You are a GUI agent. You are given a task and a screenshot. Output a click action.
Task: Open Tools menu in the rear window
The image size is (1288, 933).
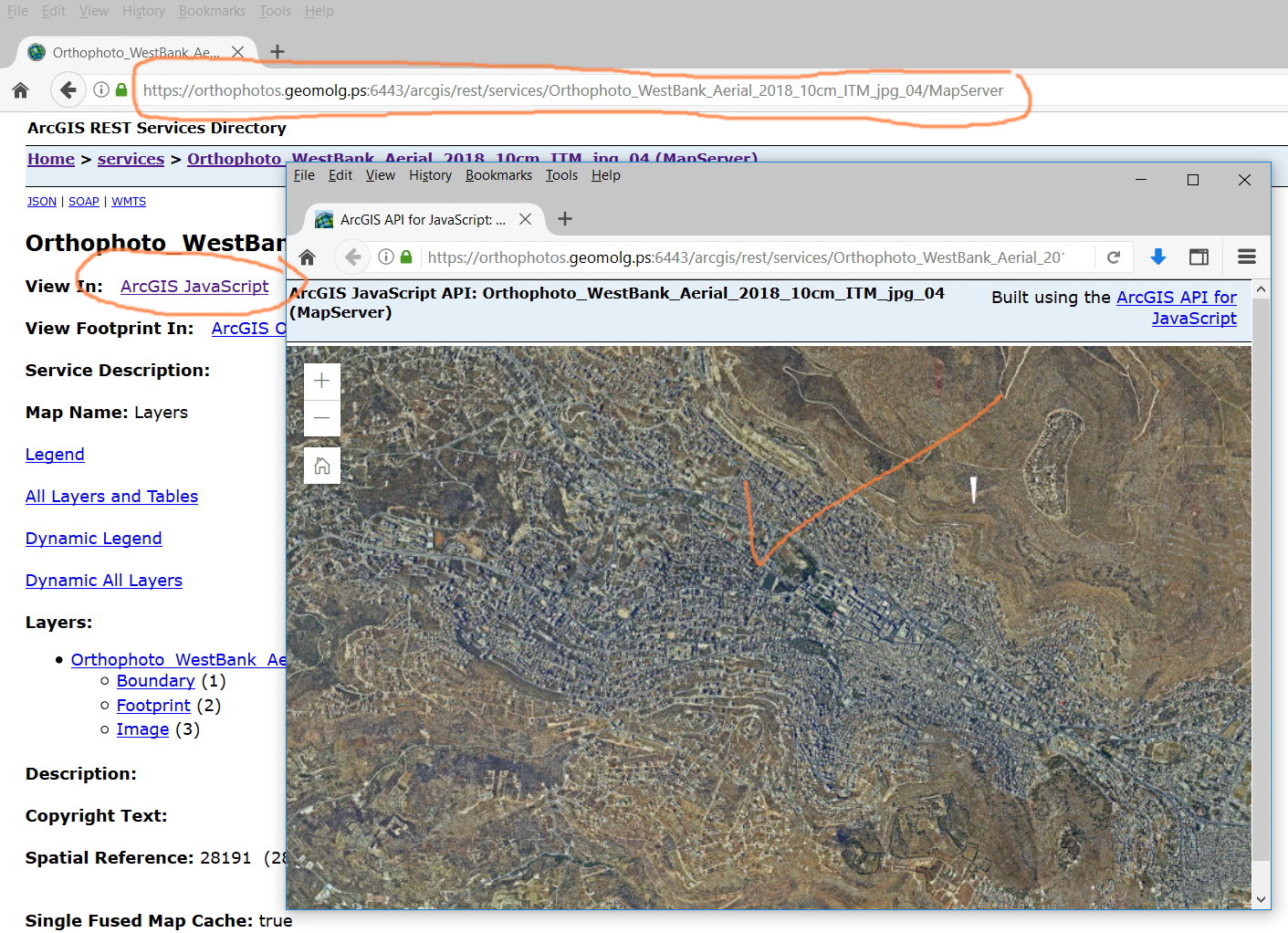pyautogui.click(x=275, y=11)
